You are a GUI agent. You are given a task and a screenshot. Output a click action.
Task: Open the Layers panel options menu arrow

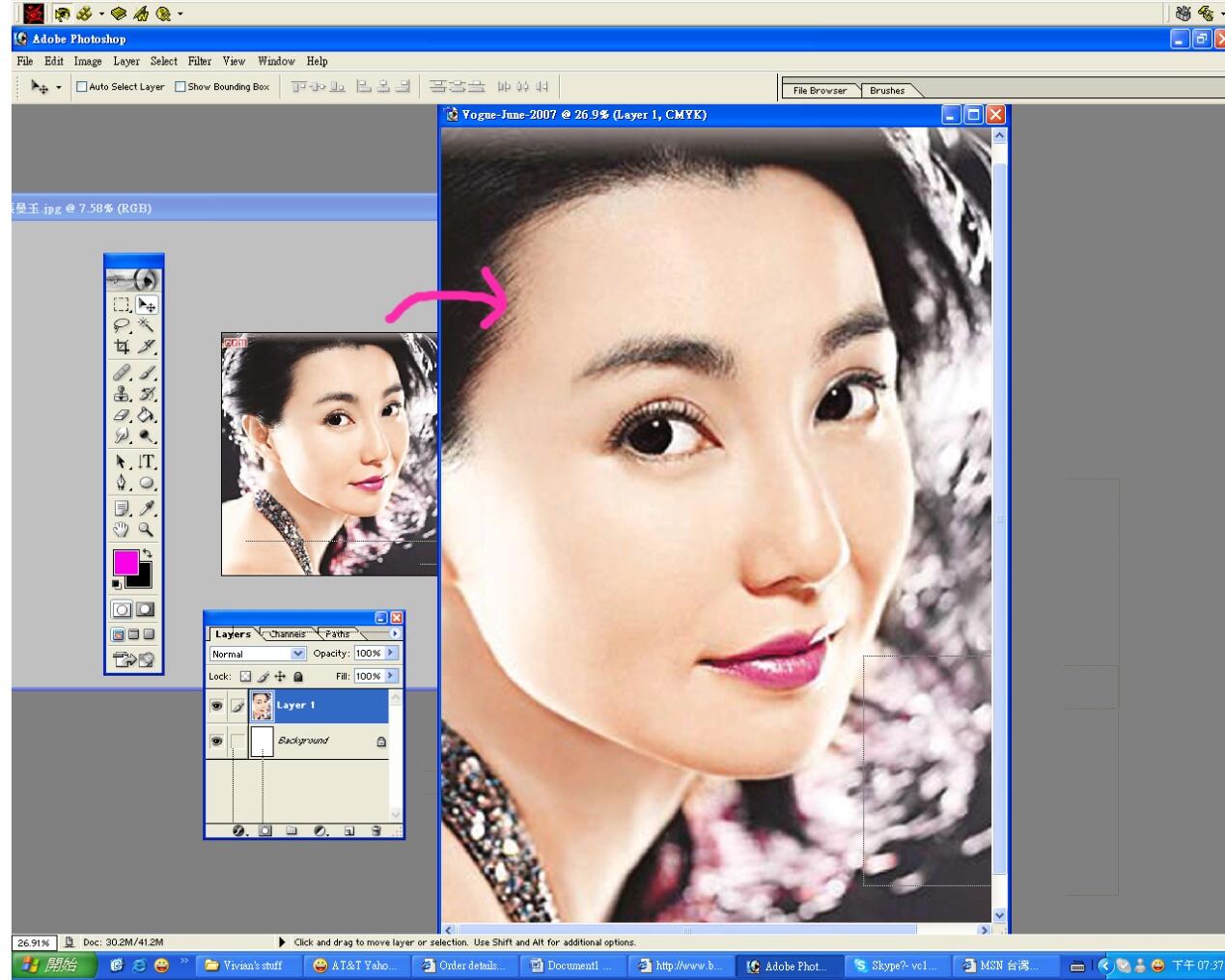coord(394,633)
